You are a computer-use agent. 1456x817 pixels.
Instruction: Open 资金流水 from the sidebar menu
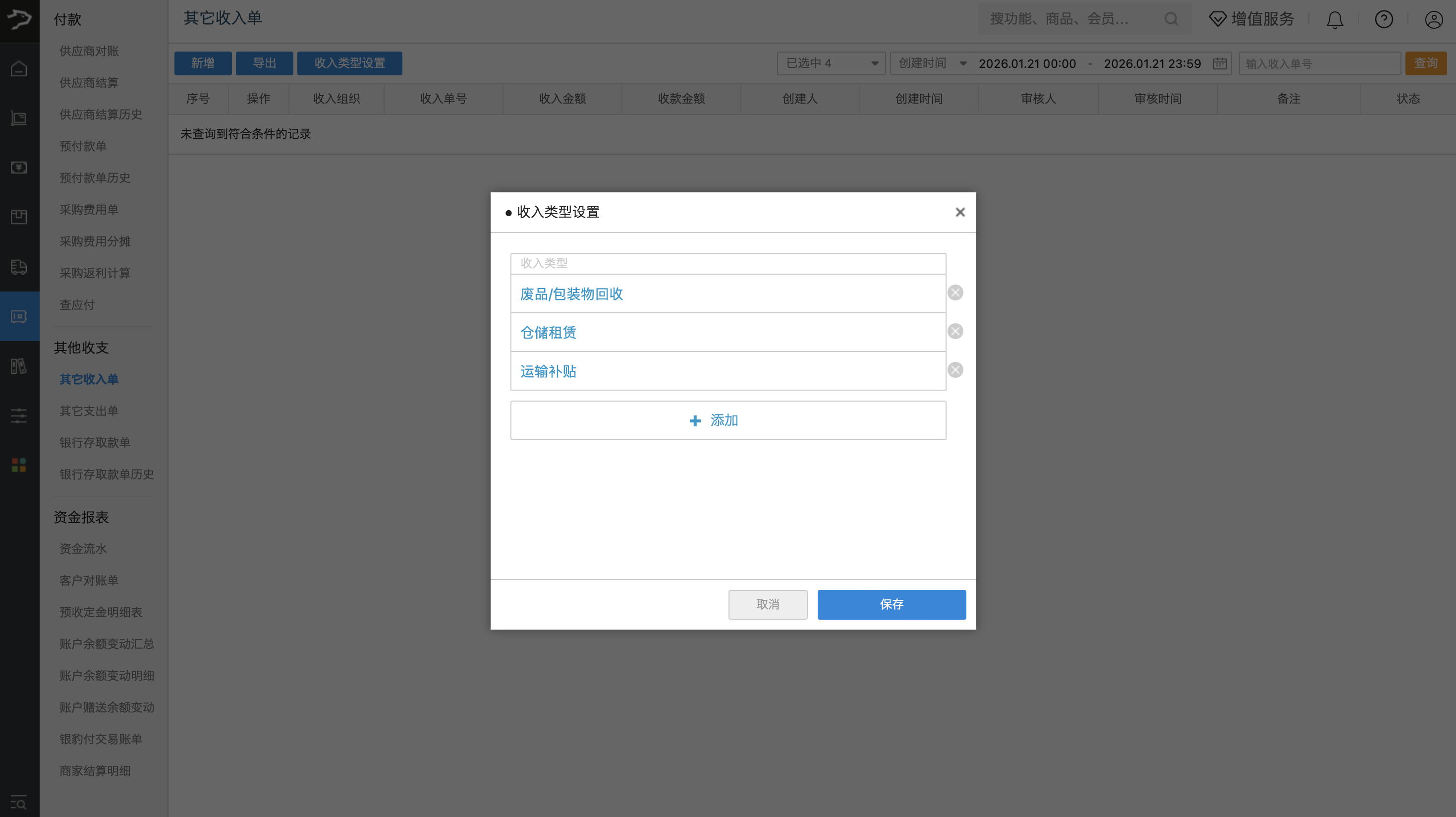pyautogui.click(x=83, y=548)
